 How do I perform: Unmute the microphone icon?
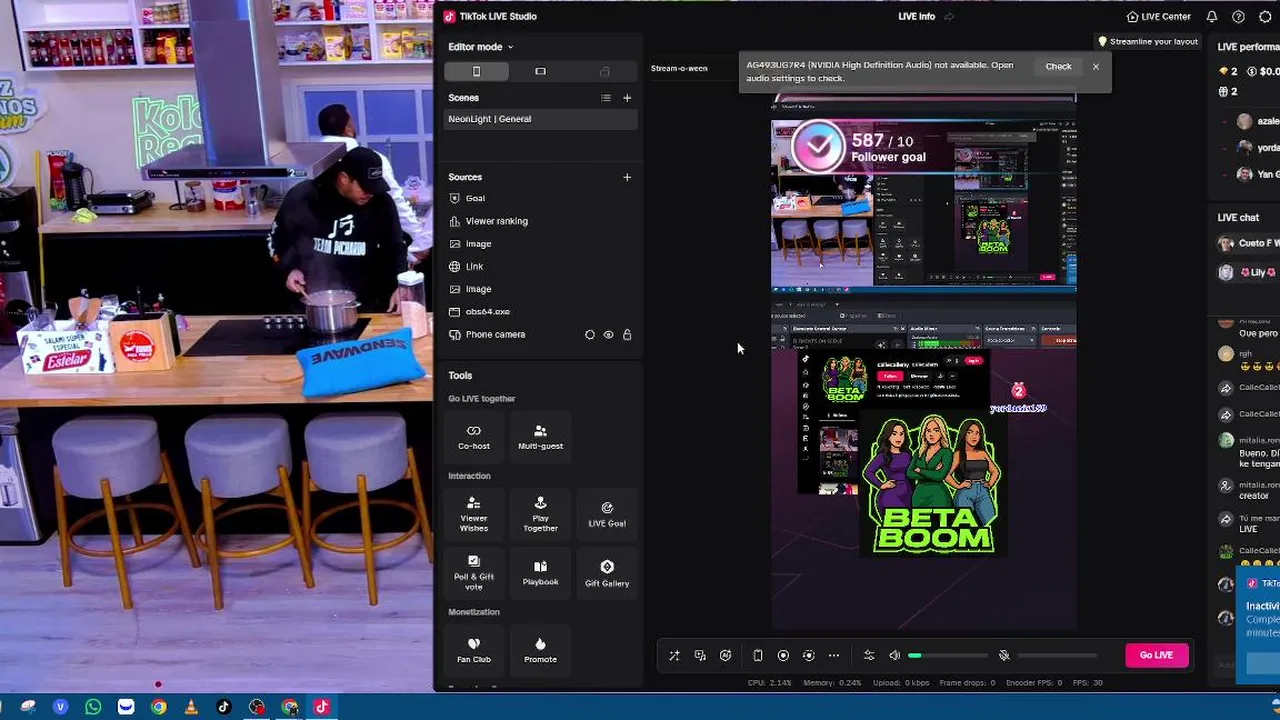click(1004, 656)
